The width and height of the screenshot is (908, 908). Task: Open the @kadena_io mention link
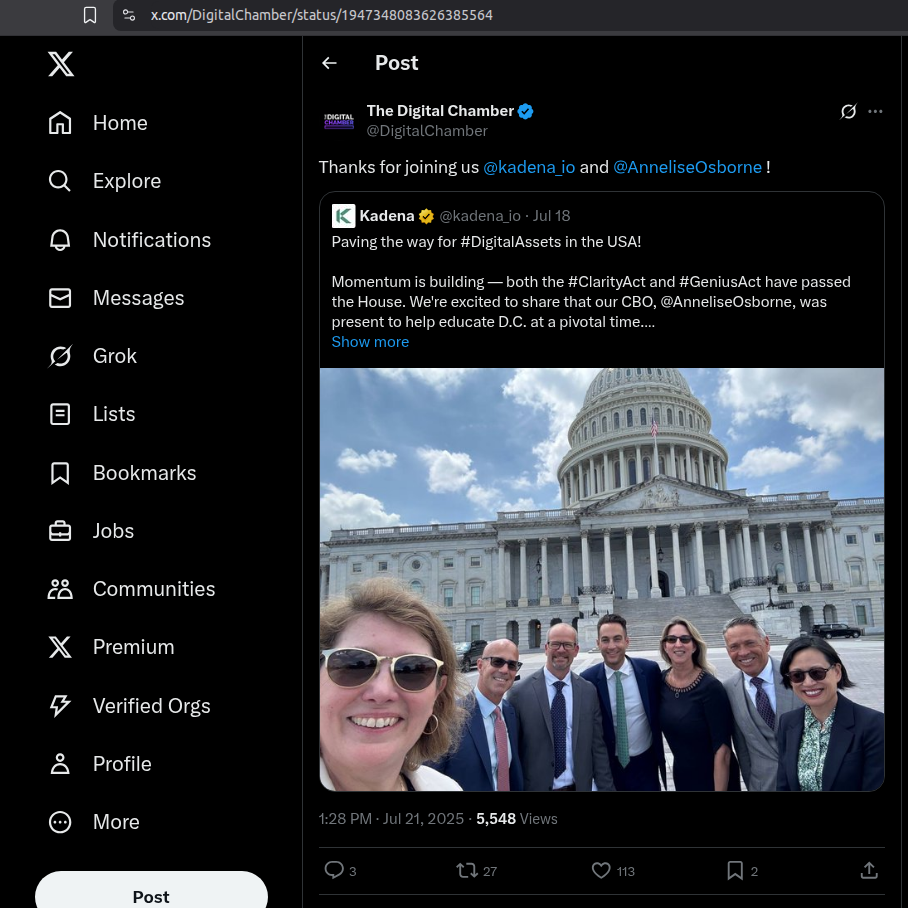pos(529,167)
